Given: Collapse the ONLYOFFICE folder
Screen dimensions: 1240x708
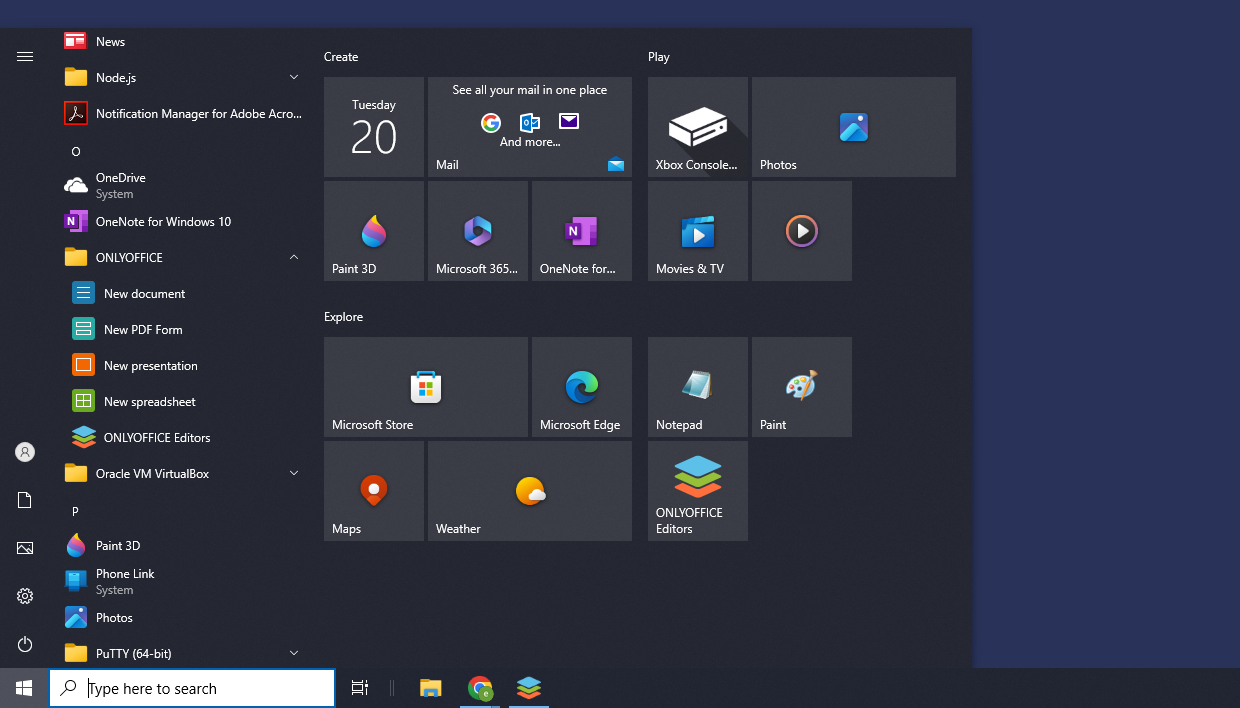Looking at the screenshot, I should [182, 257].
